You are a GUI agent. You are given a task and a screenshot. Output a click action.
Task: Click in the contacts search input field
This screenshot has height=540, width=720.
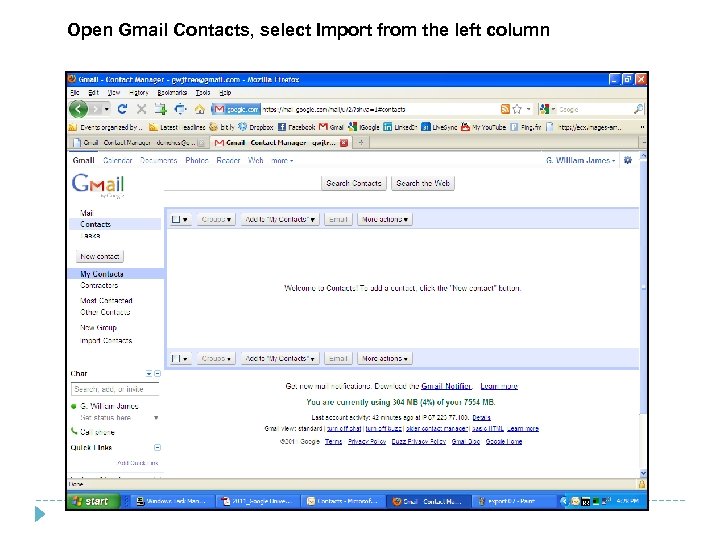[x=242, y=183]
